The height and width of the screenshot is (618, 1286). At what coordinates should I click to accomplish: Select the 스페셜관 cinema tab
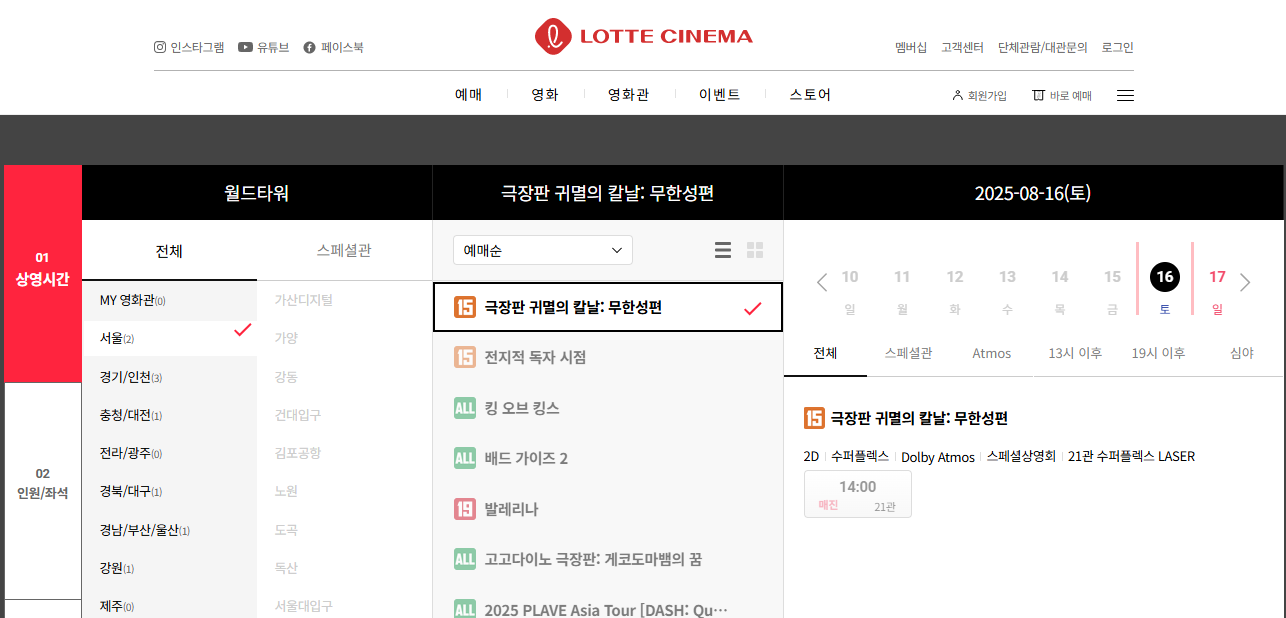coord(344,251)
